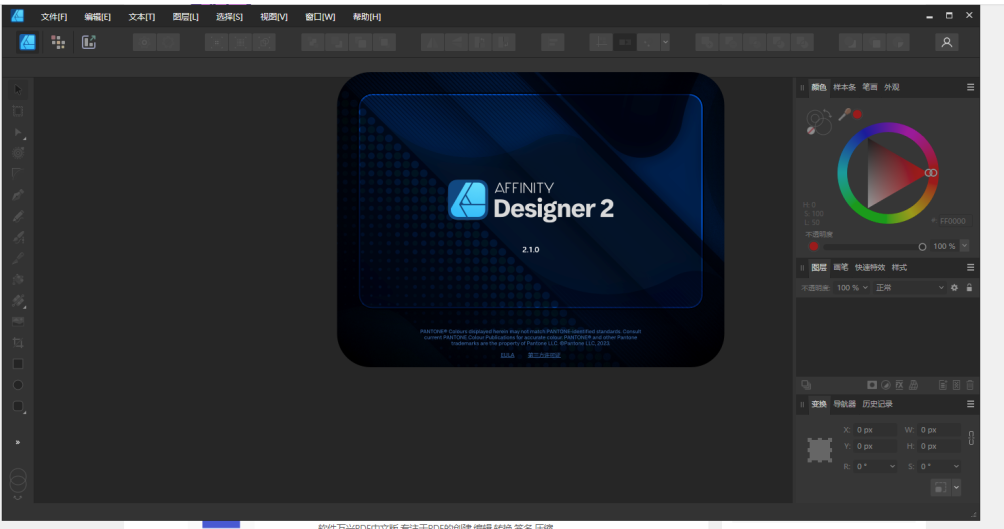Click the color opacity slider handle
The image size is (1004, 529).
[922, 247]
